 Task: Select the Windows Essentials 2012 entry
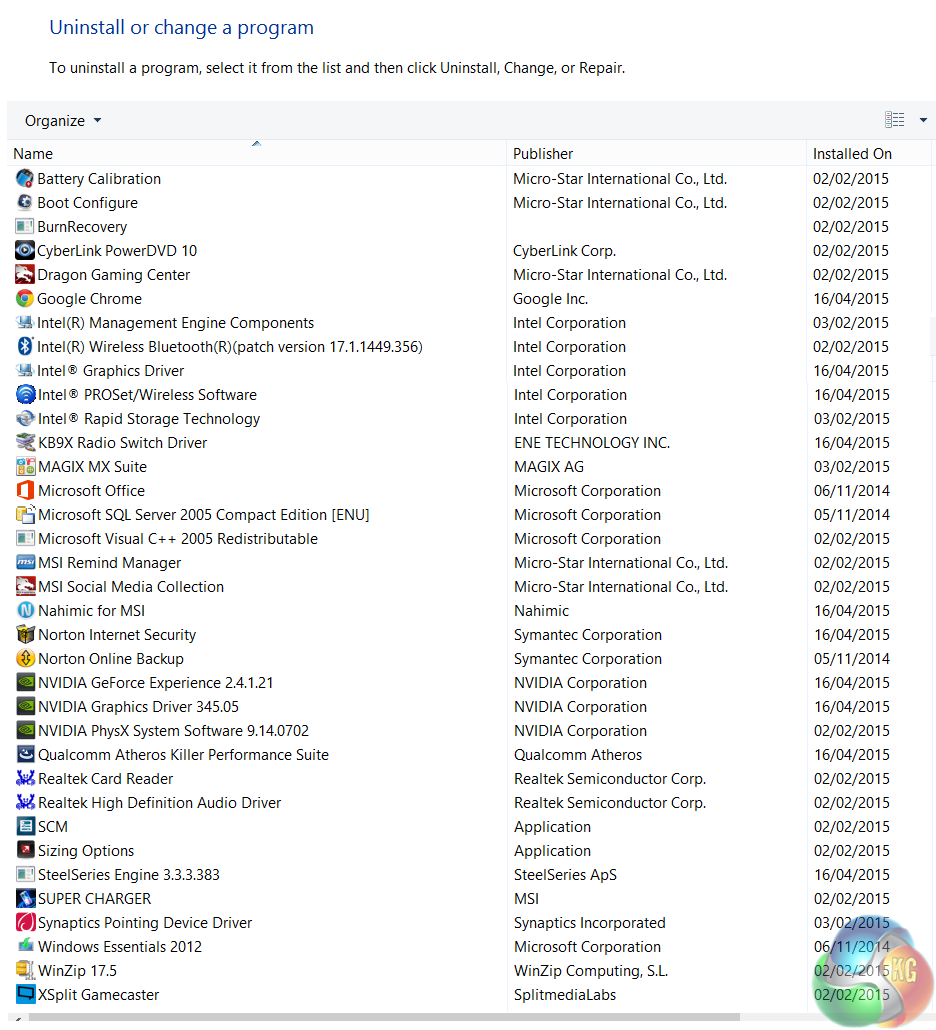point(120,947)
